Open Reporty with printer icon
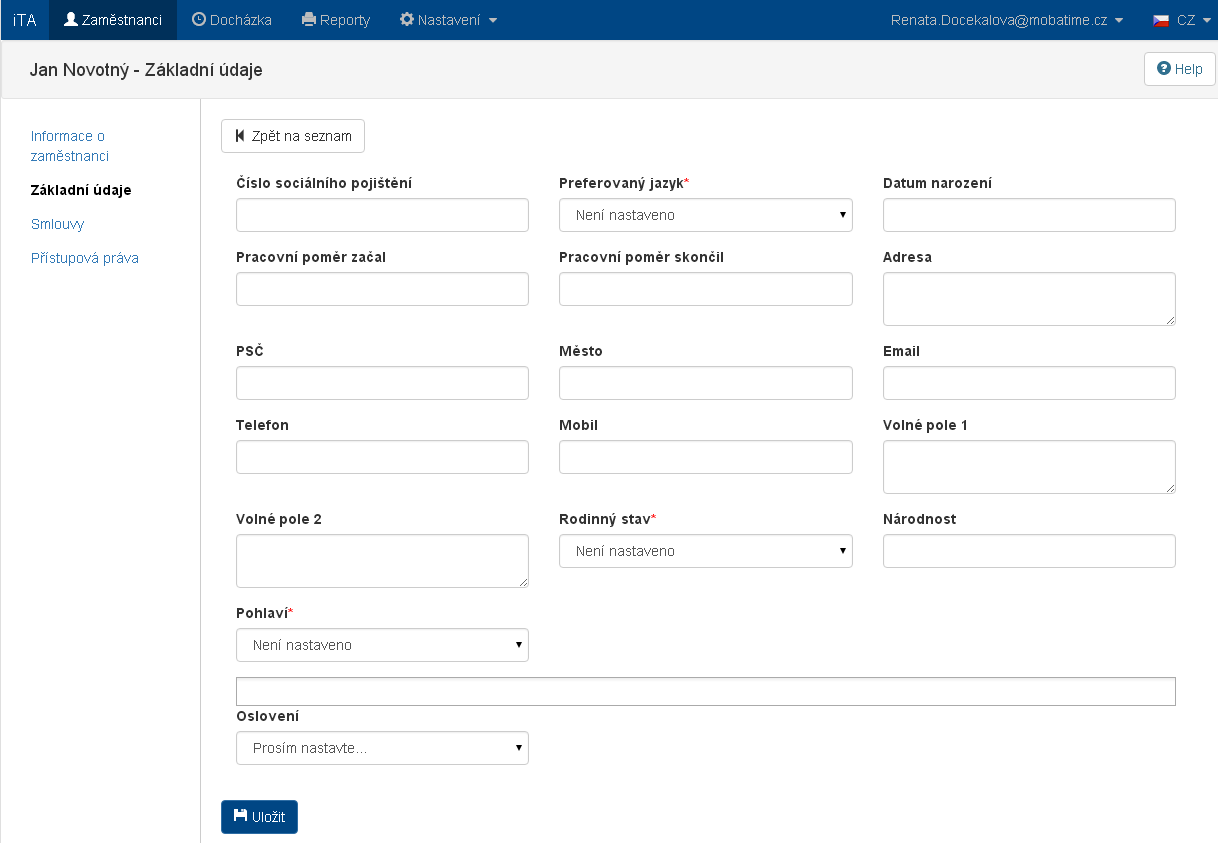 tap(336, 20)
